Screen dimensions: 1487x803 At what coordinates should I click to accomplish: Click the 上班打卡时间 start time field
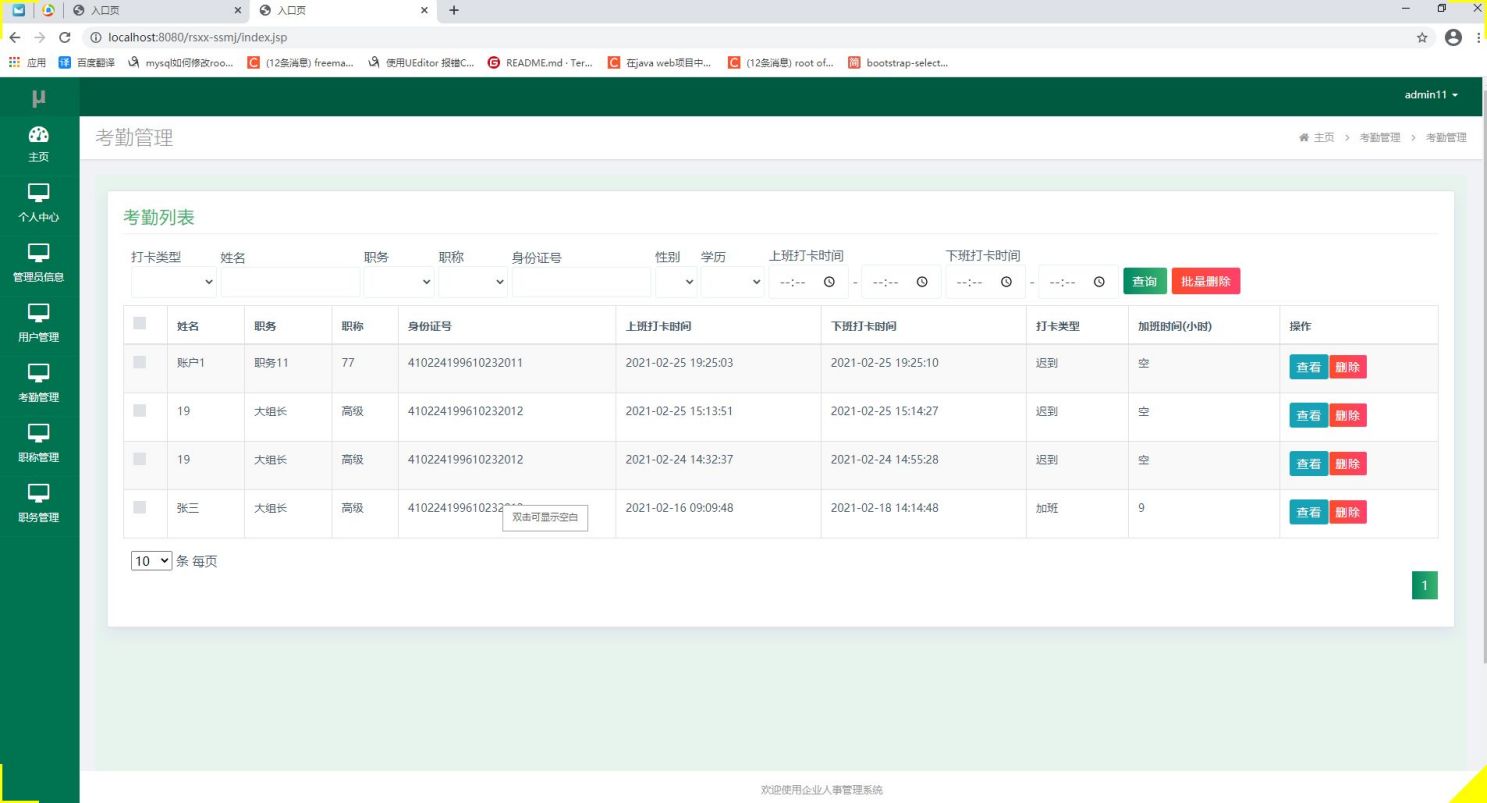(x=808, y=282)
